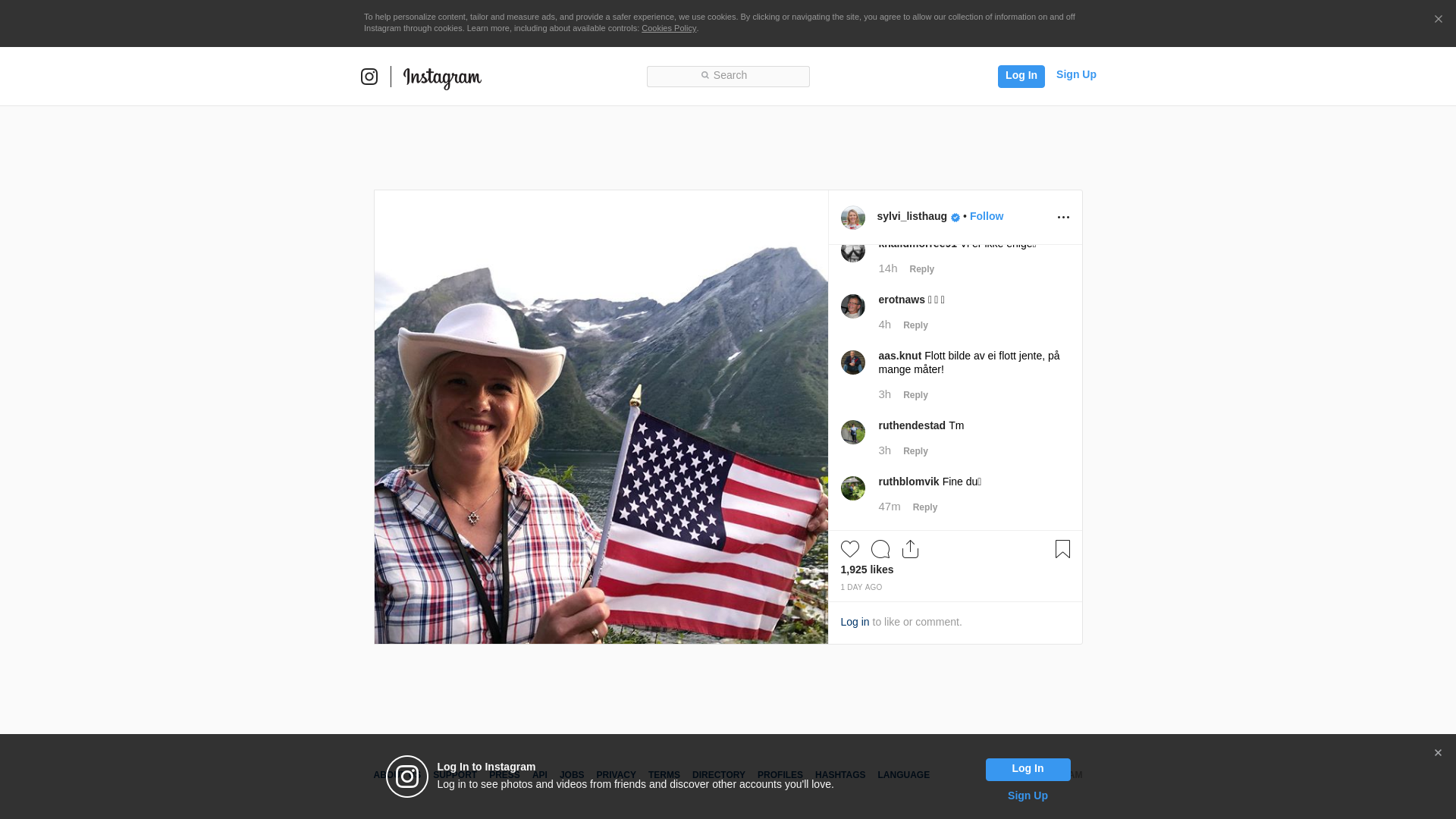Screen dimensions: 1456x819
Task: Reply to ruthblomvik's comment
Action: point(924,507)
